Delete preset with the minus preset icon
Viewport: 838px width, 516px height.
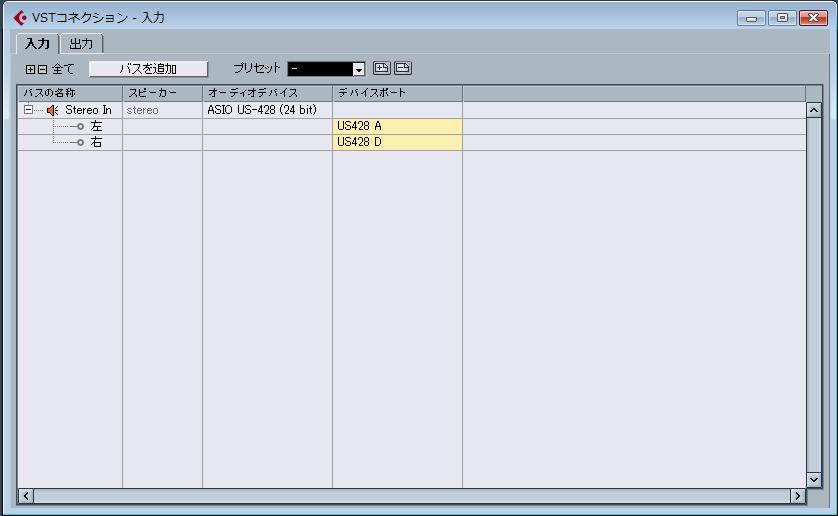click(403, 68)
